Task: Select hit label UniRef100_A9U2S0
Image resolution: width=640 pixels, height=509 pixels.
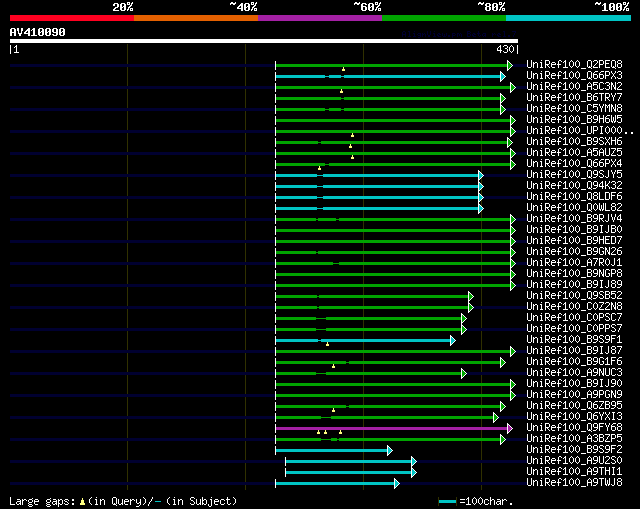Action: click(x=574, y=461)
